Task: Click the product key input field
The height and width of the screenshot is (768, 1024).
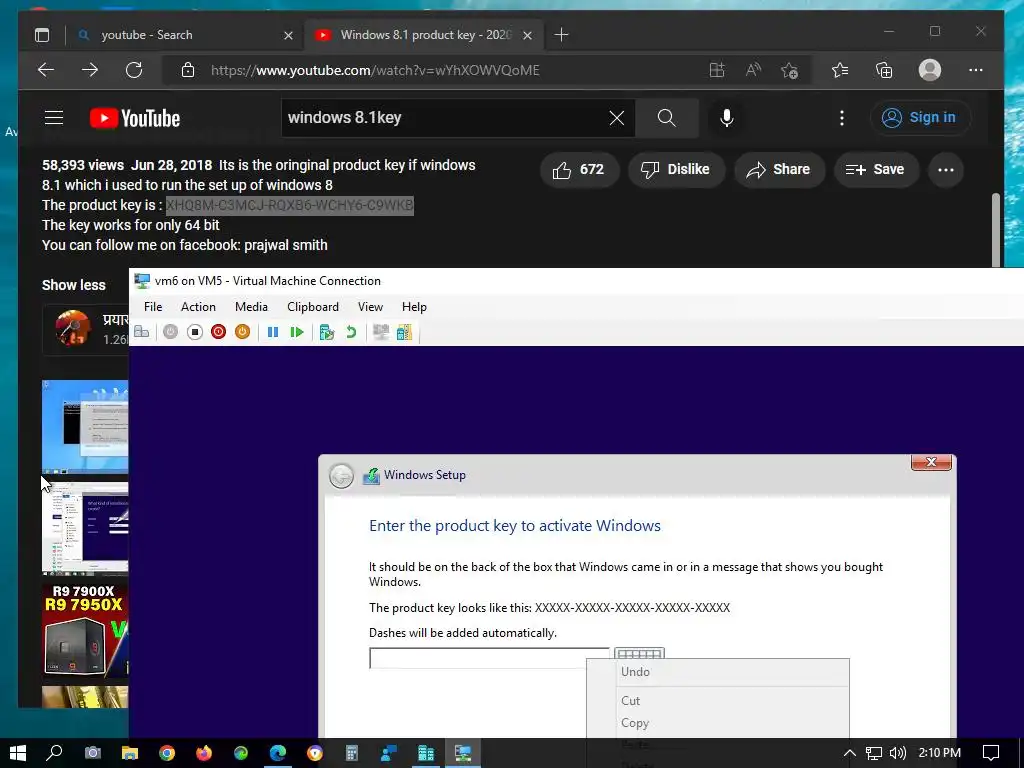Action: click(489, 658)
